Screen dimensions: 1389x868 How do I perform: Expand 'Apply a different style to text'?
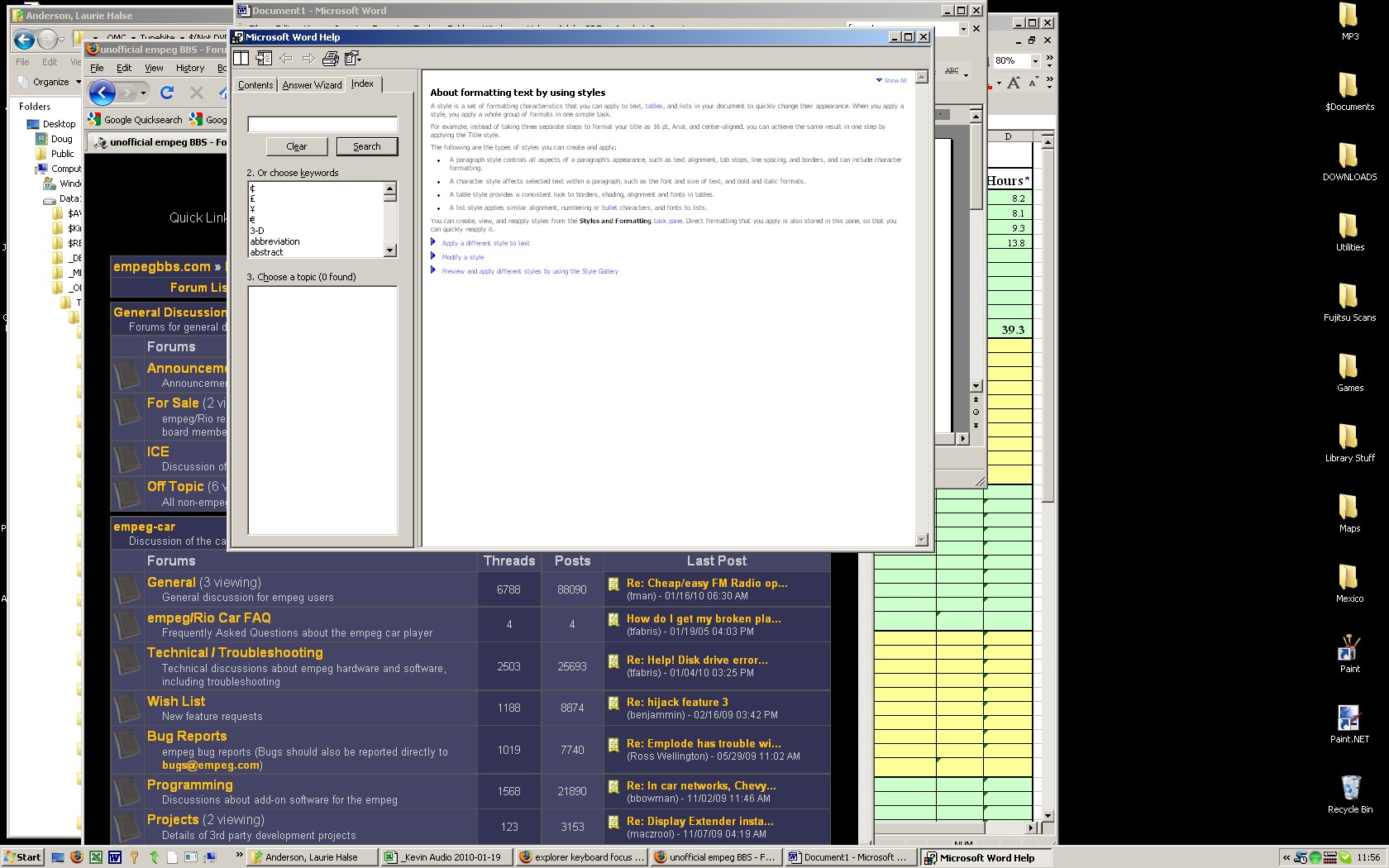(x=485, y=243)
